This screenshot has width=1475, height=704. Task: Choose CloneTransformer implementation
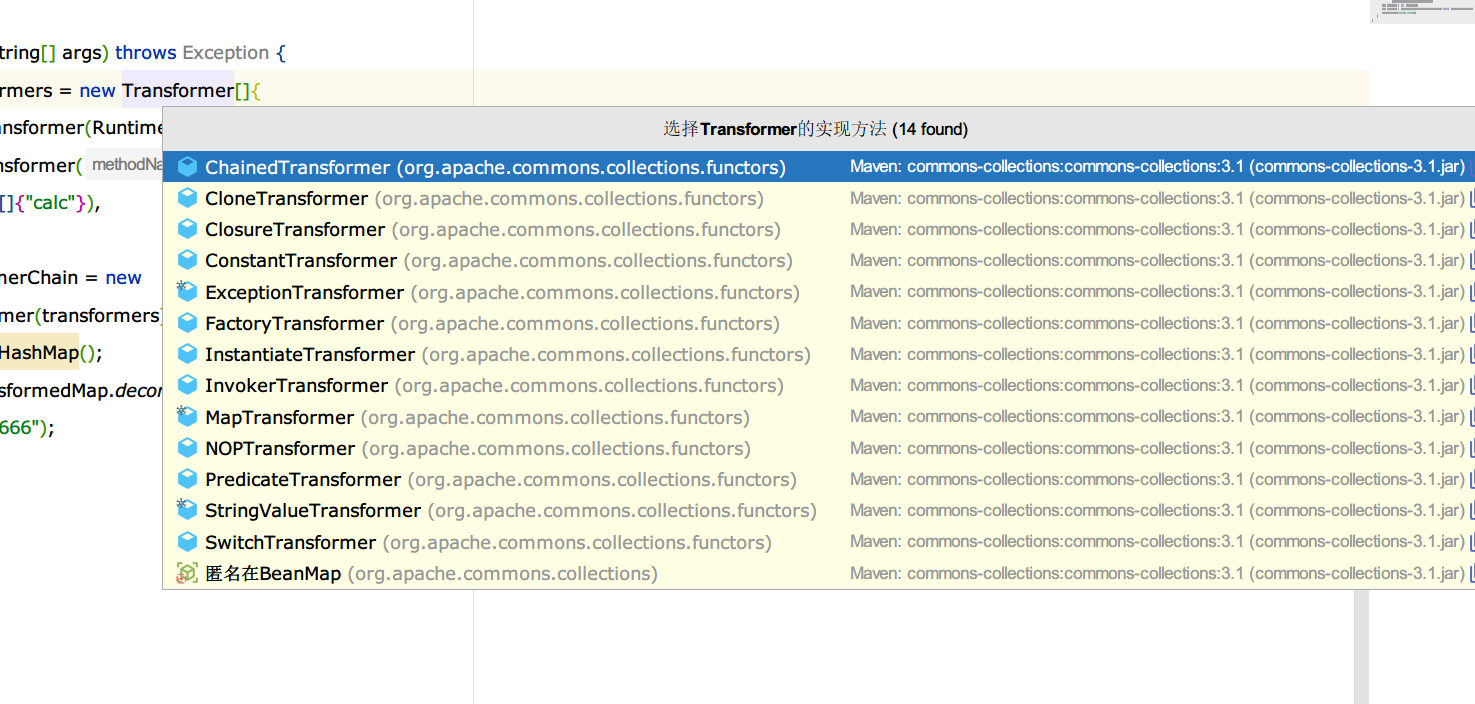(x=818, y=198)
